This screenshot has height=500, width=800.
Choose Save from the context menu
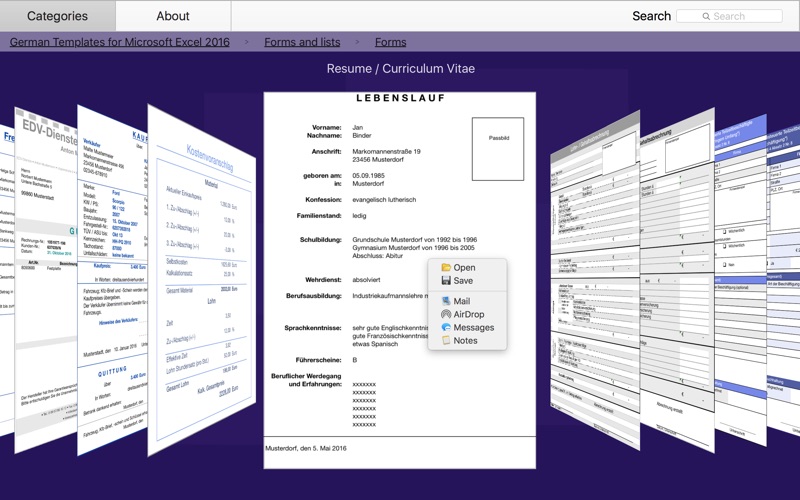click(467, 281)
